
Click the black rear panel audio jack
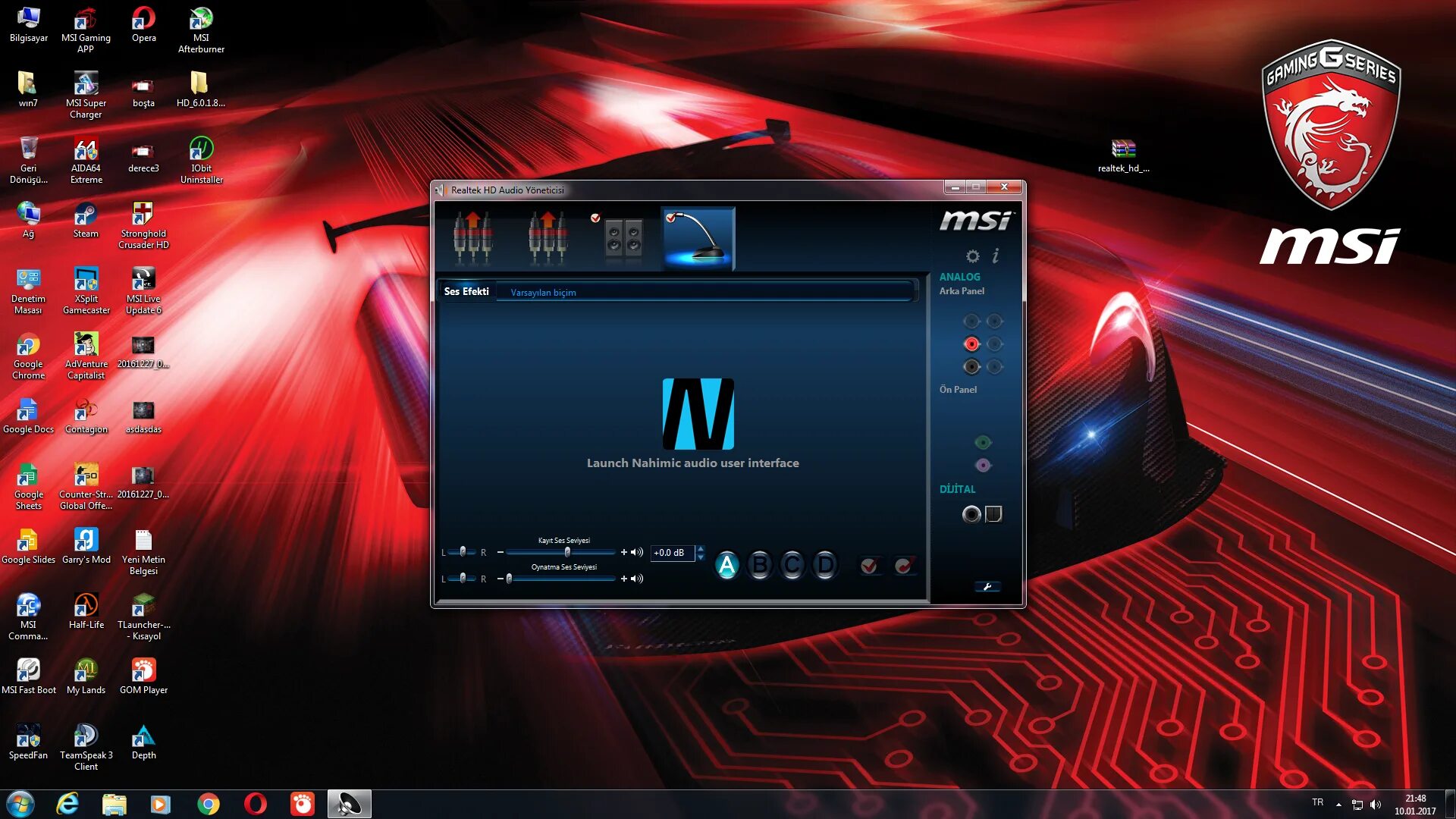click(971, 367)
